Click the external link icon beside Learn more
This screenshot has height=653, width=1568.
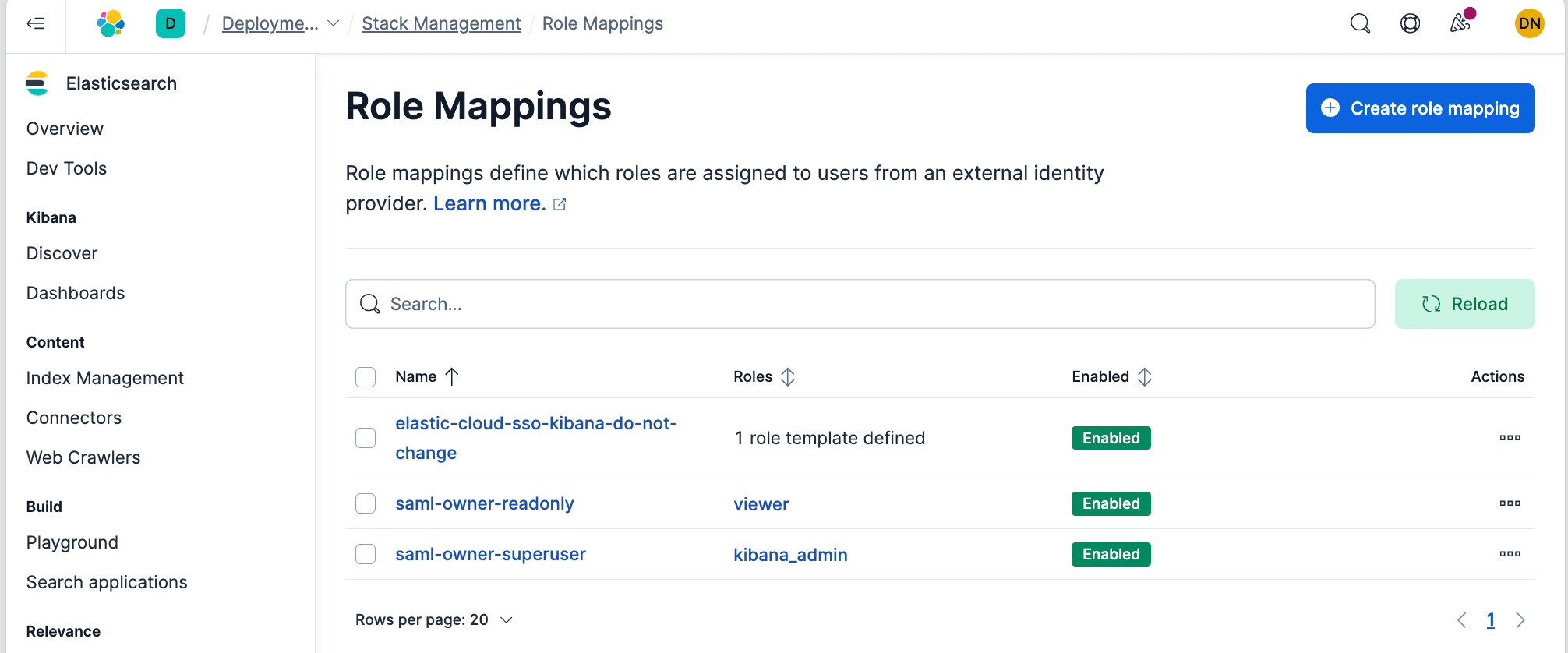(x=560, y=204)
